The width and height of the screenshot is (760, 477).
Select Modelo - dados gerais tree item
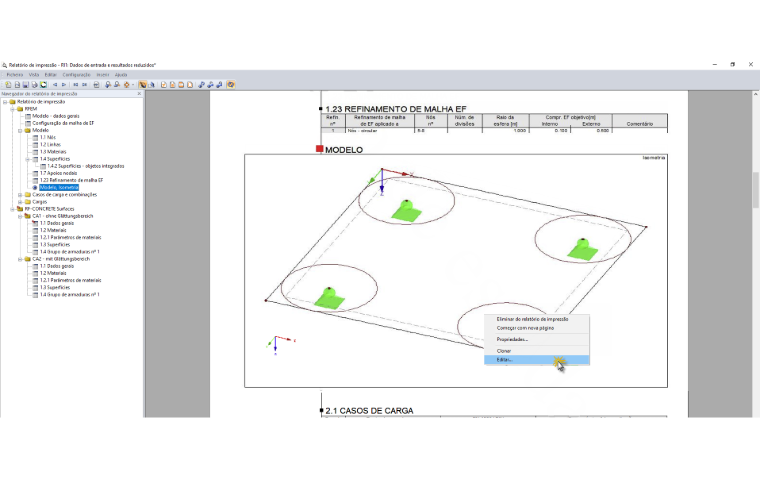coord(56,116)
